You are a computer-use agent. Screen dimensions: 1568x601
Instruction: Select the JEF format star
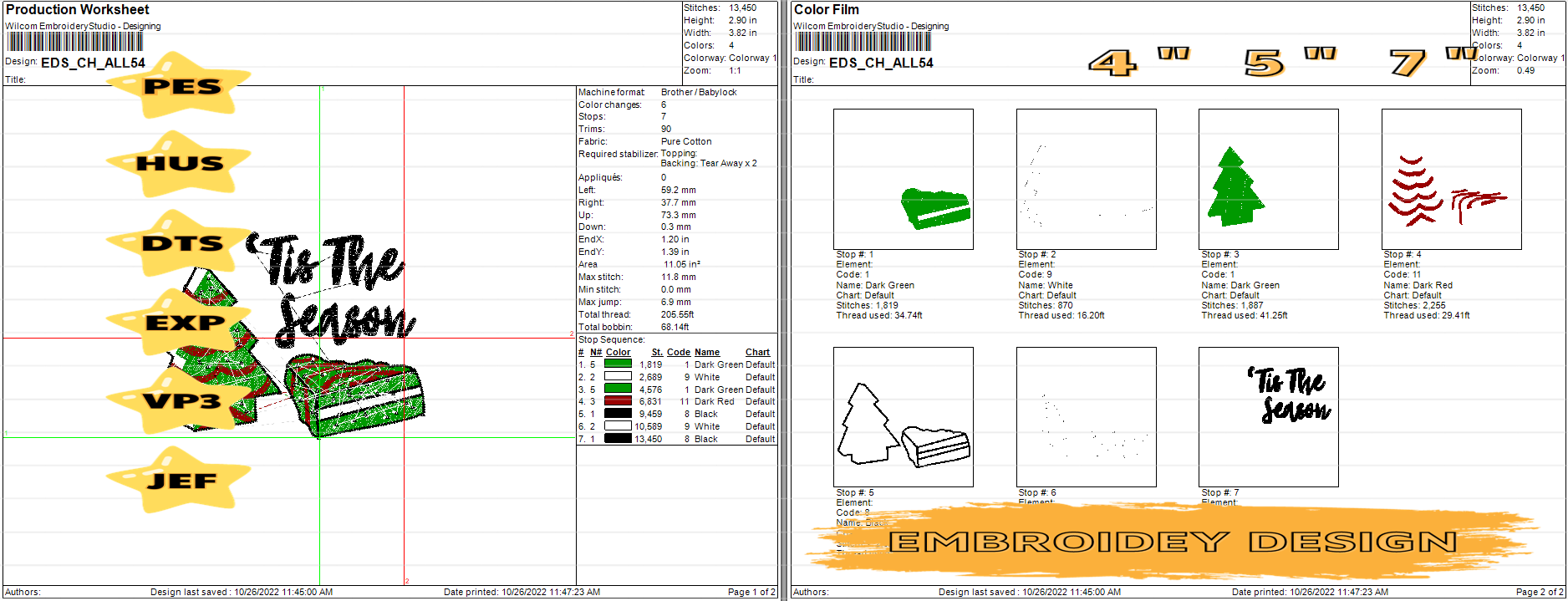tap(180, 481)
